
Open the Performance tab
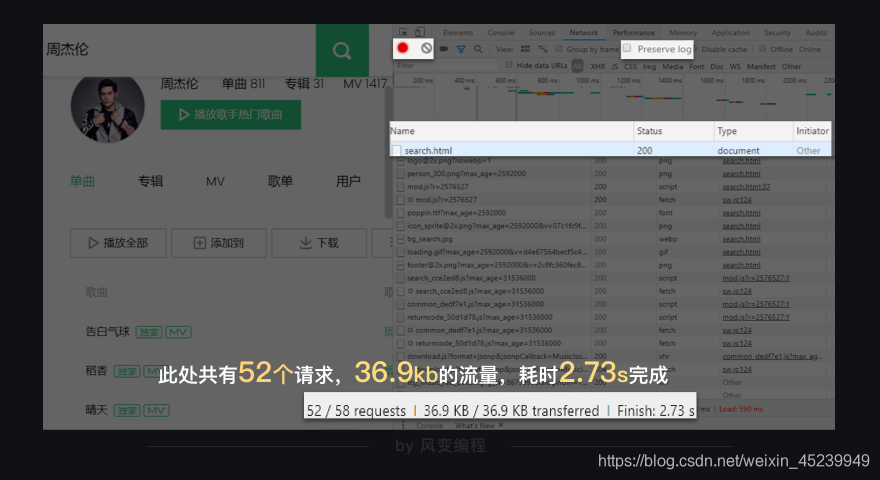coord(634,33)
